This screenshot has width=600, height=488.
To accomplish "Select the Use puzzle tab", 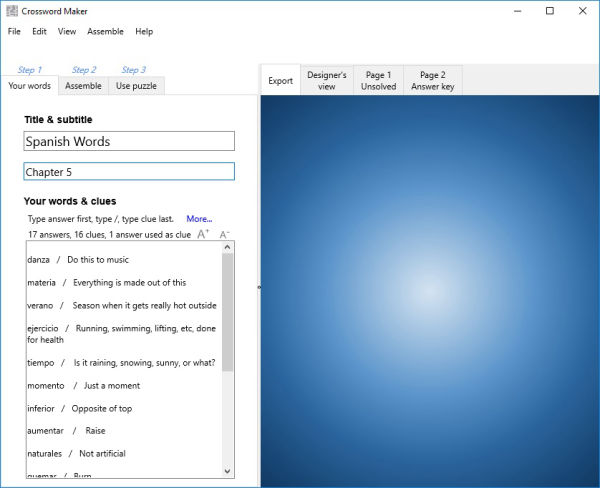I will (x=136, y=86).
